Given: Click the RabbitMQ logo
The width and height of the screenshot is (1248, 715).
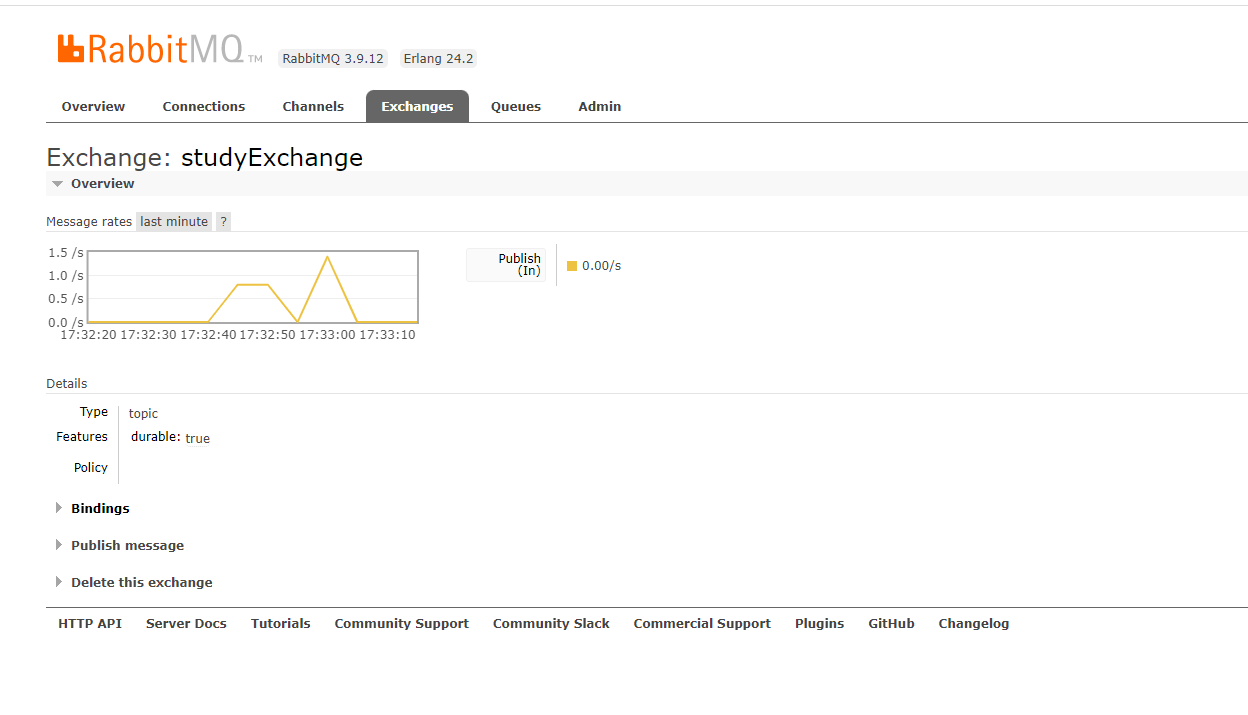Looking at the screenshot, I should coord(160,49).
